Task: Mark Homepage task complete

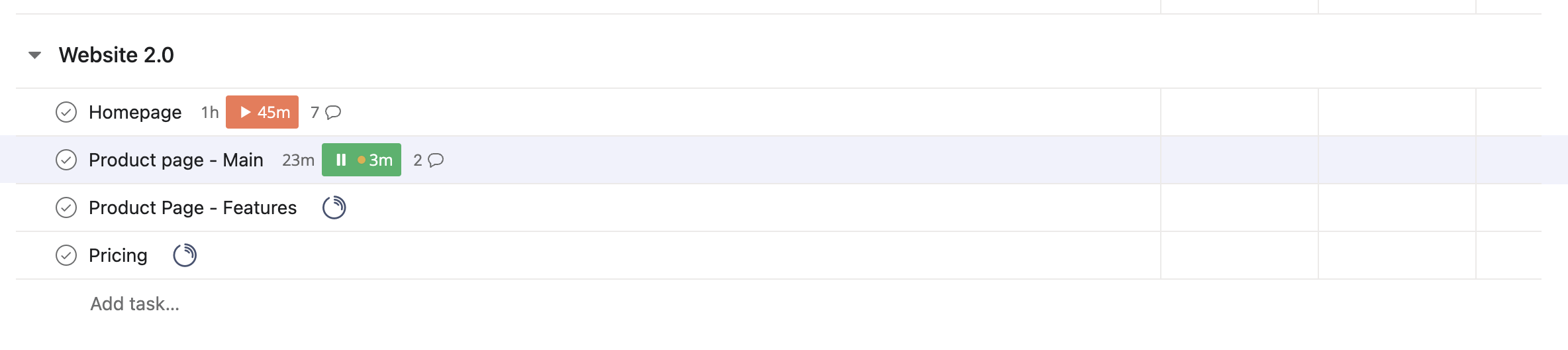Action: click(x=66, y=112)
